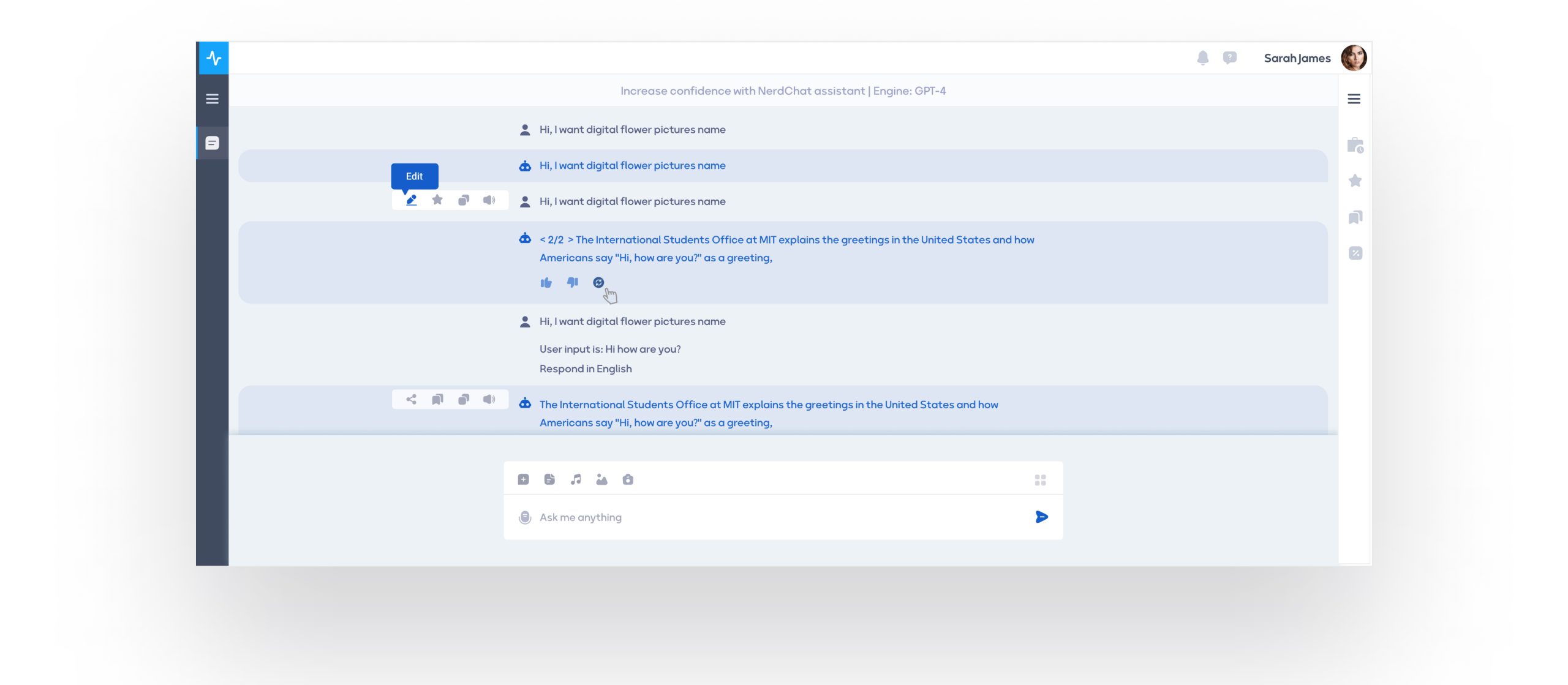Collapse the right panel hamburger menu

[x=1354, y=99]
